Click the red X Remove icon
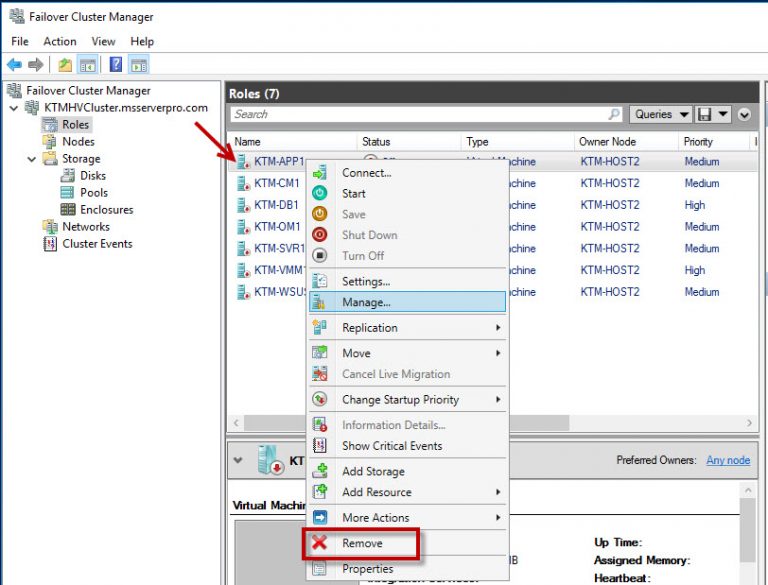Screen dimensions: 768x585 (x=320, y=543)
